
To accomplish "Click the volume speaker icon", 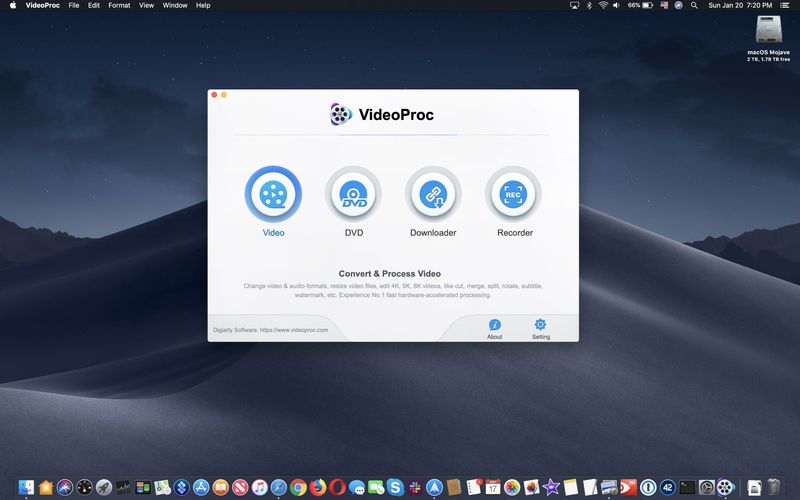I will (x=616, y=5).
